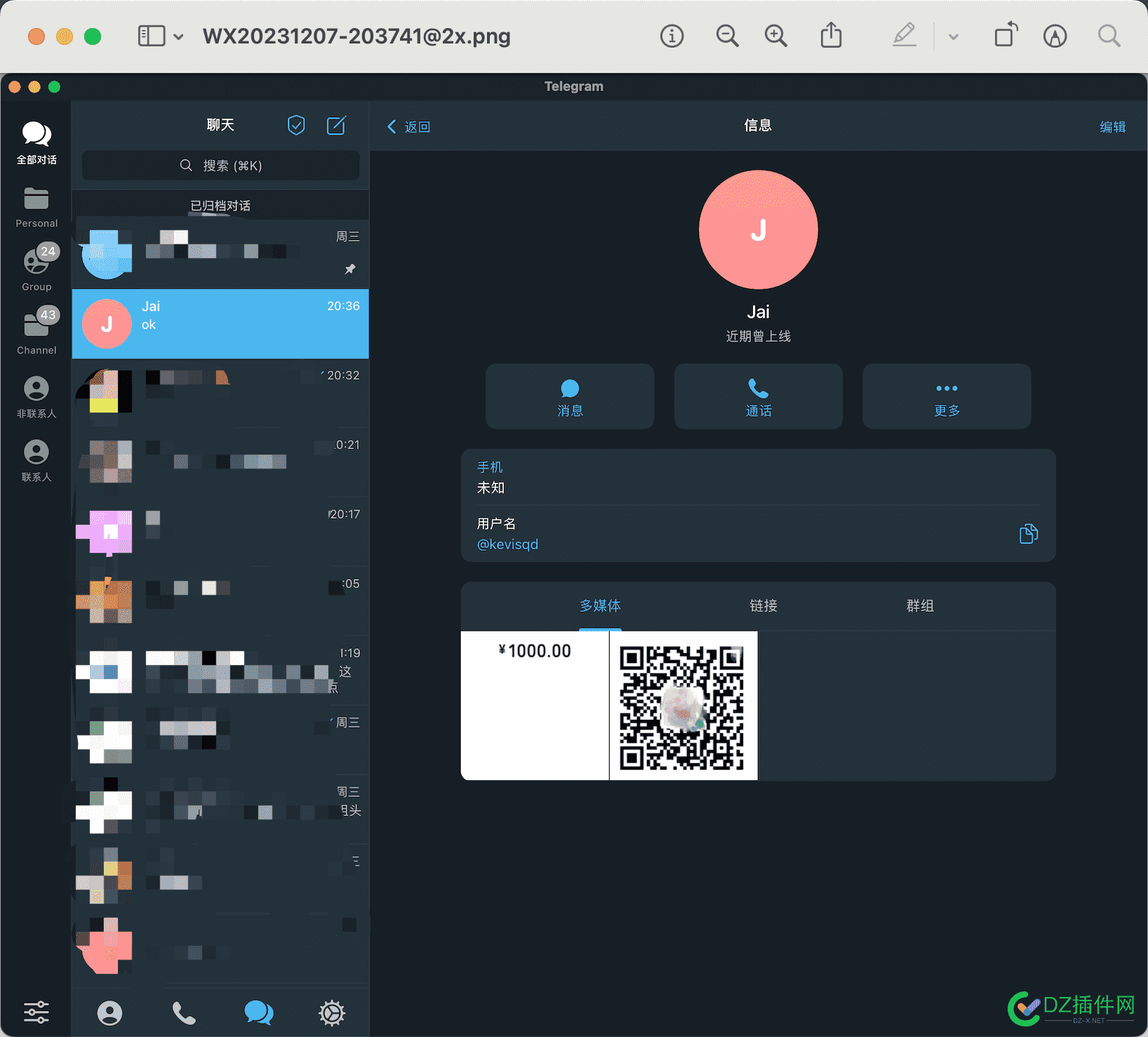Click the Preview search magnifier icon
This screenshot has width=1148, height=1037.
click(1109, 36)
